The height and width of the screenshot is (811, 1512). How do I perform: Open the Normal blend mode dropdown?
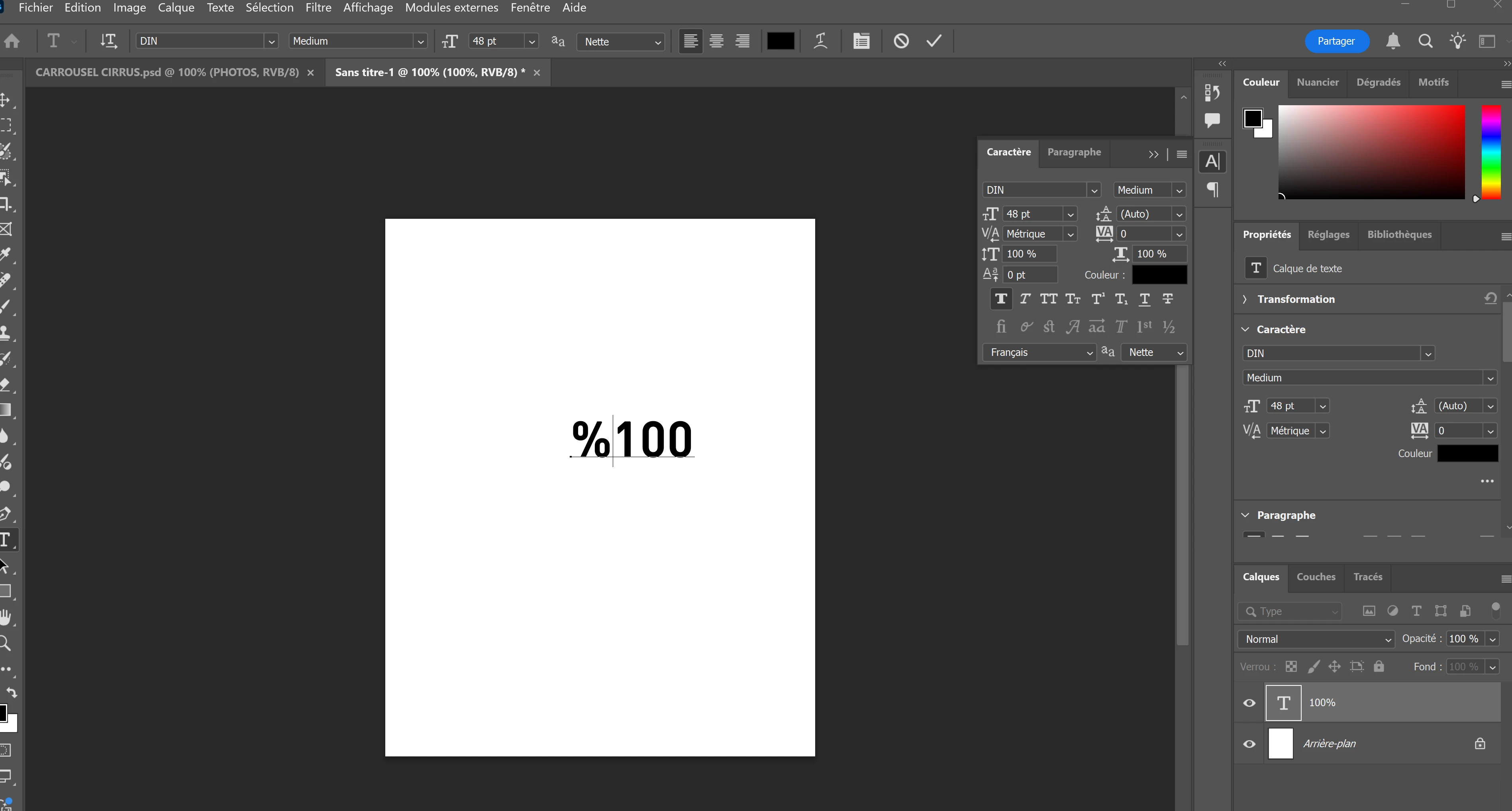click(1315, 639)
